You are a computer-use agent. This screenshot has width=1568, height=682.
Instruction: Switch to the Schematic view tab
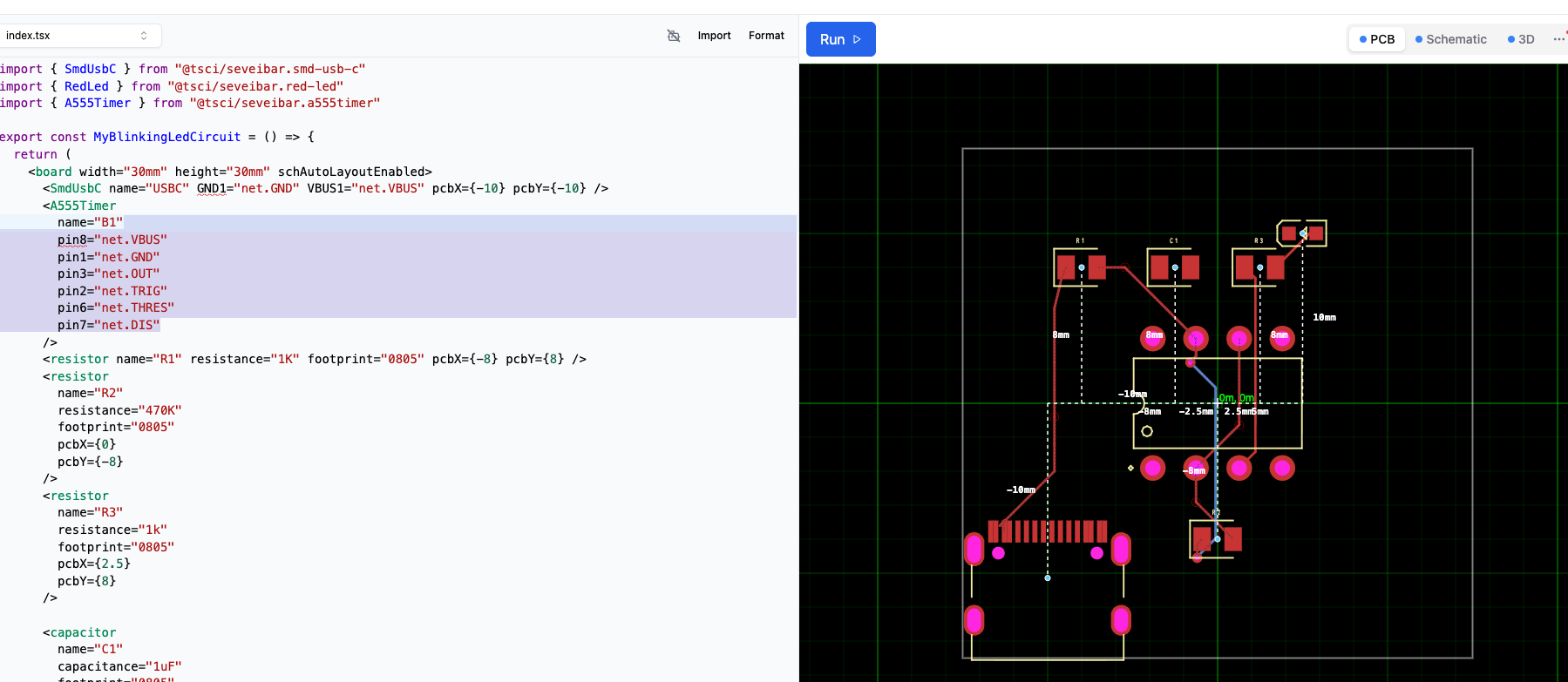pos(1450,39)
